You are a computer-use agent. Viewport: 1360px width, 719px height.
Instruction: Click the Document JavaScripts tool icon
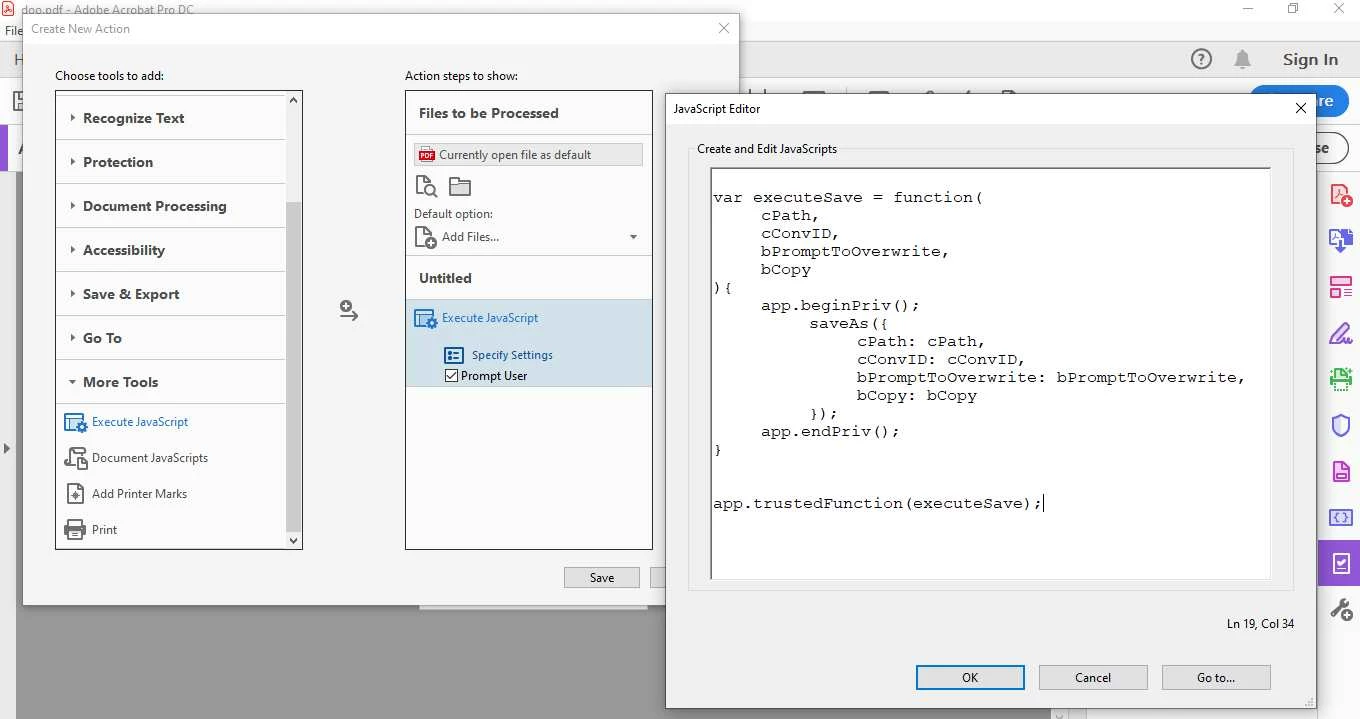(75, 458)
